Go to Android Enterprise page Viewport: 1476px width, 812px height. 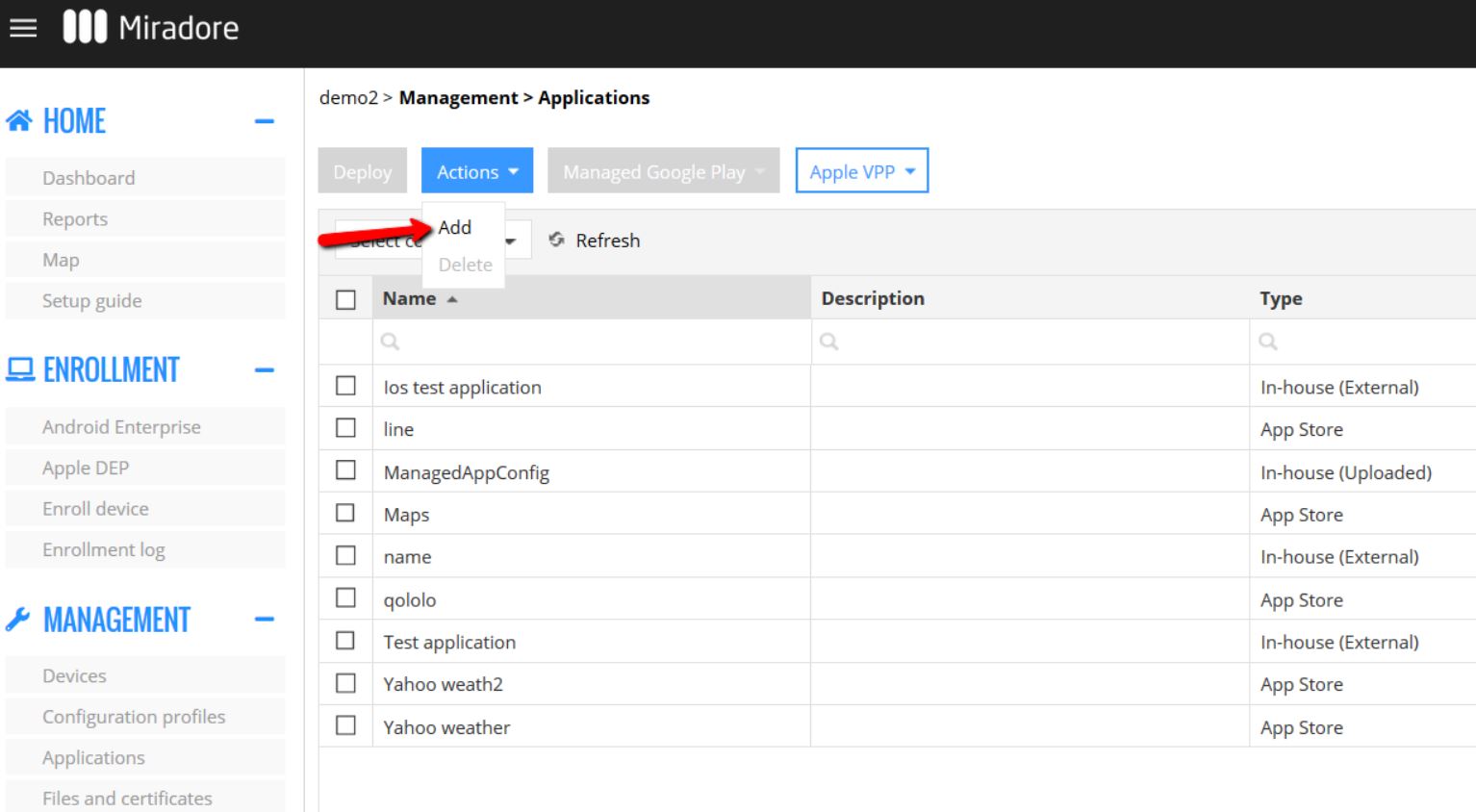(145, 427)
